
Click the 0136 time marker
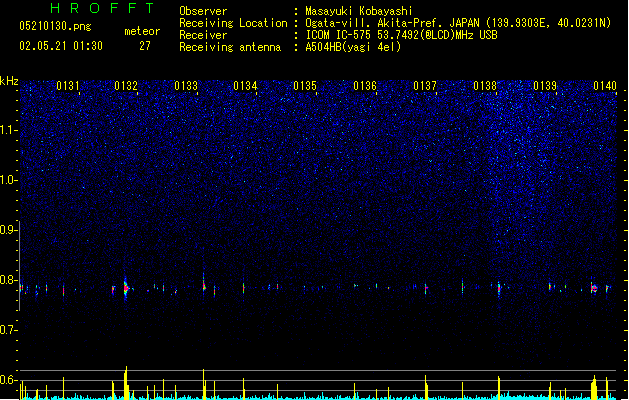(365, 86)
